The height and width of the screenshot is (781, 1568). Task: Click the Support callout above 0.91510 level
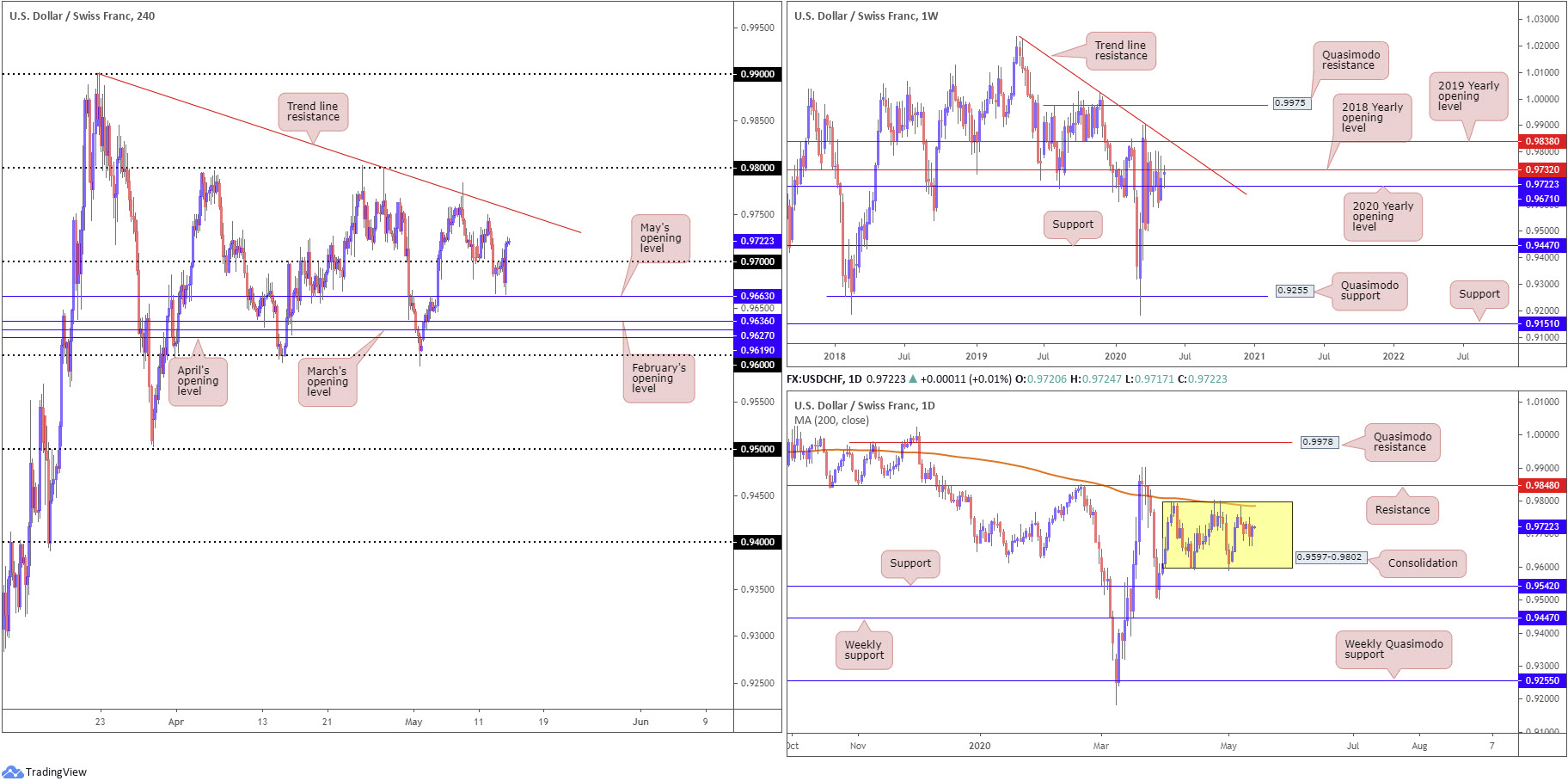(1479, 294)
